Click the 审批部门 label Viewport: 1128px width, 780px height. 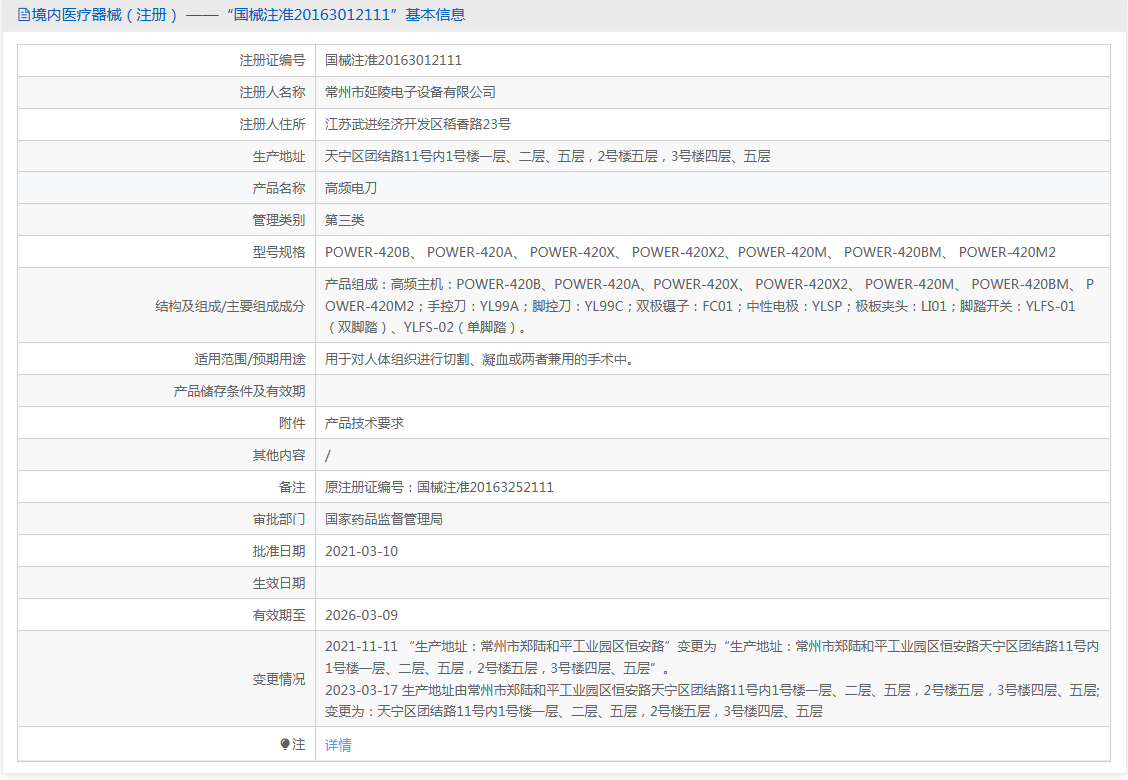(x=278, y=520)
